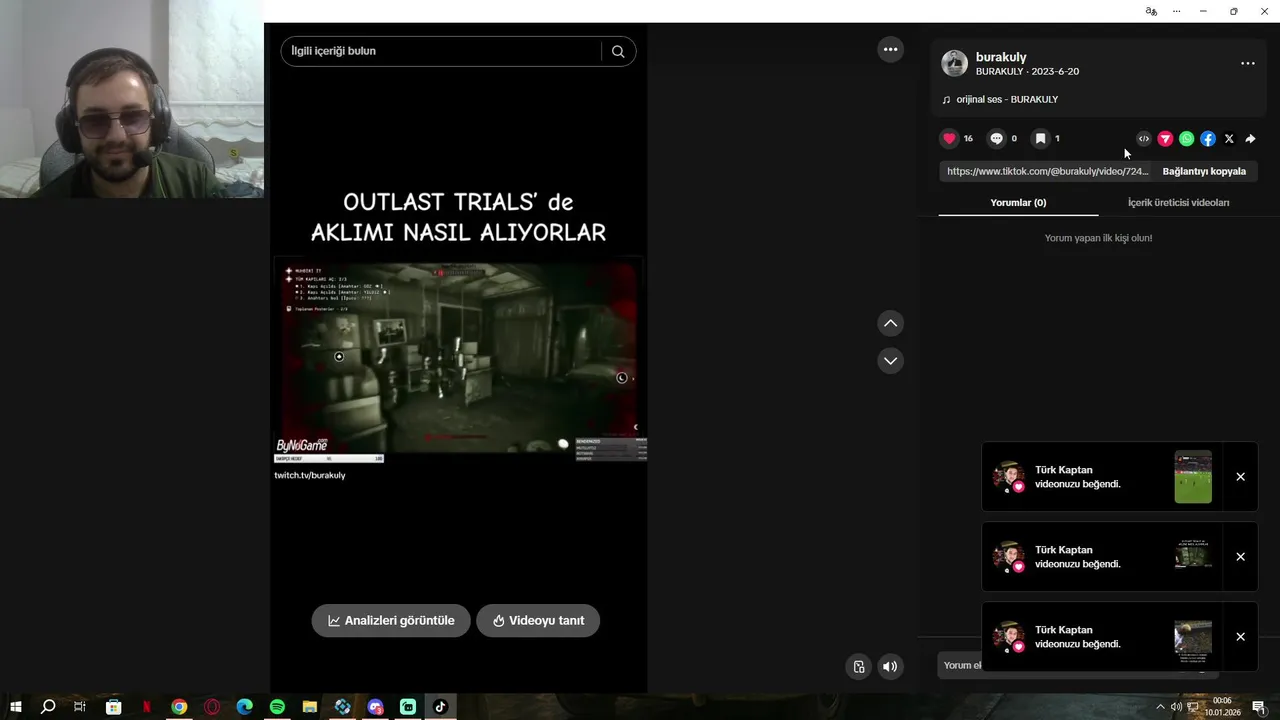Share the video on X

pos(1229,139)
